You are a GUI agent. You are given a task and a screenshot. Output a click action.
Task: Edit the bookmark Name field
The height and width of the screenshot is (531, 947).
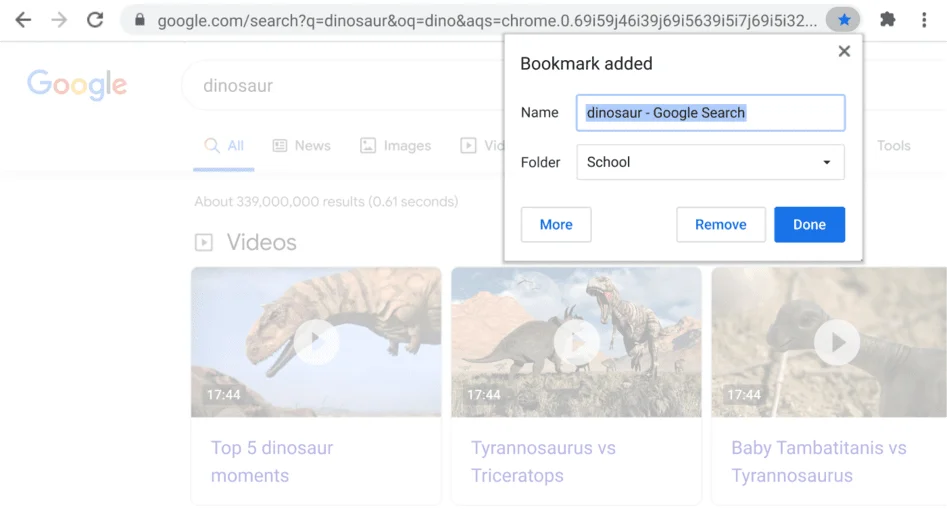coord(710,113)
